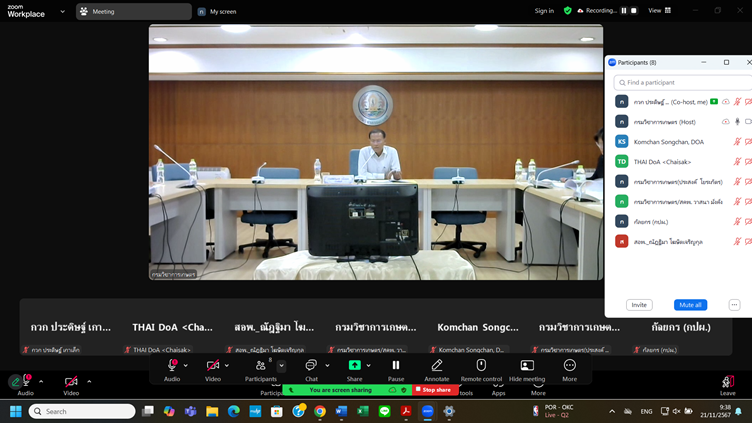Screen dimensions: 752x423
Task: Expand Share options arrow in floating toolbar
Action: (x=368, y=365)
